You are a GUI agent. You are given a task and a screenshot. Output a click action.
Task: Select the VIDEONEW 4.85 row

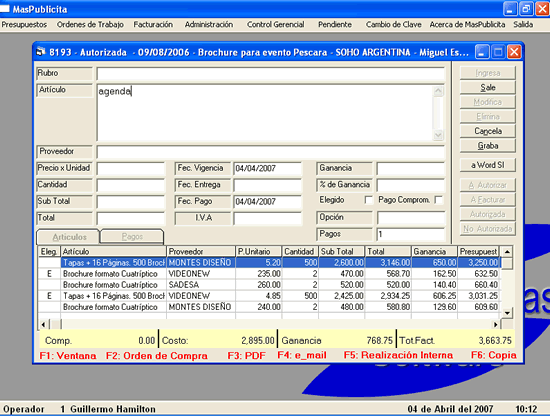point(269,296)
